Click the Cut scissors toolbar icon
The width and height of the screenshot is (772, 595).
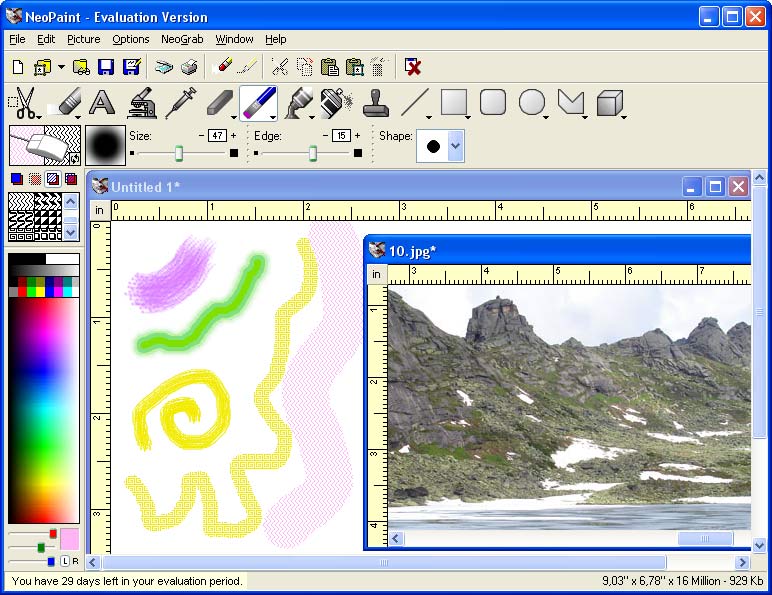tap(280, 66)
